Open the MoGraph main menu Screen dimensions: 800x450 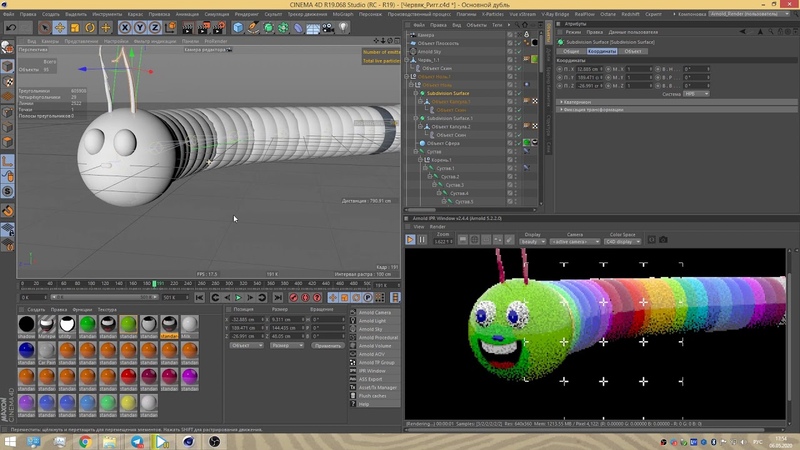(343, 14)
